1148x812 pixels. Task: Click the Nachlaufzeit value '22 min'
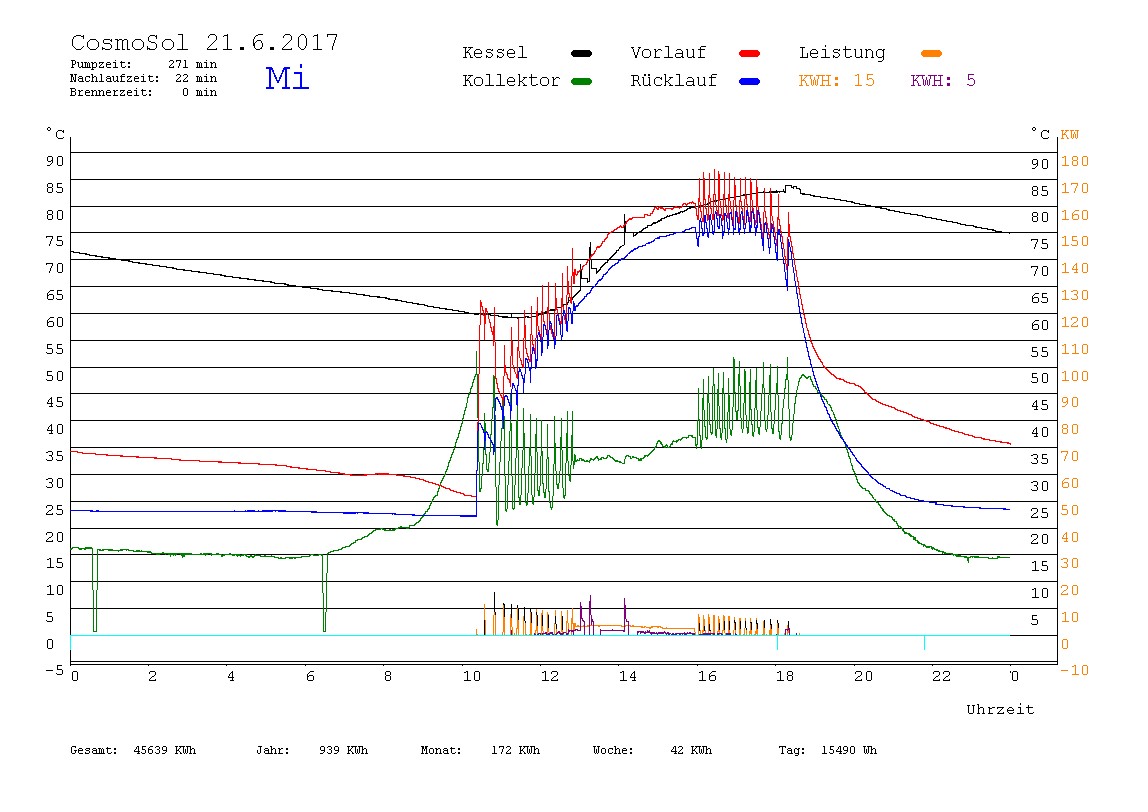click(196, 78)
